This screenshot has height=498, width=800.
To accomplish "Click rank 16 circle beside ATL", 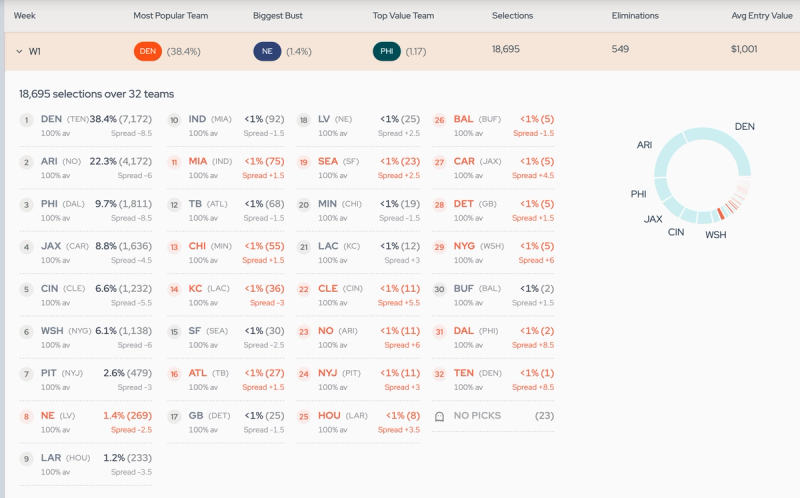I will (x=174, y=375).
